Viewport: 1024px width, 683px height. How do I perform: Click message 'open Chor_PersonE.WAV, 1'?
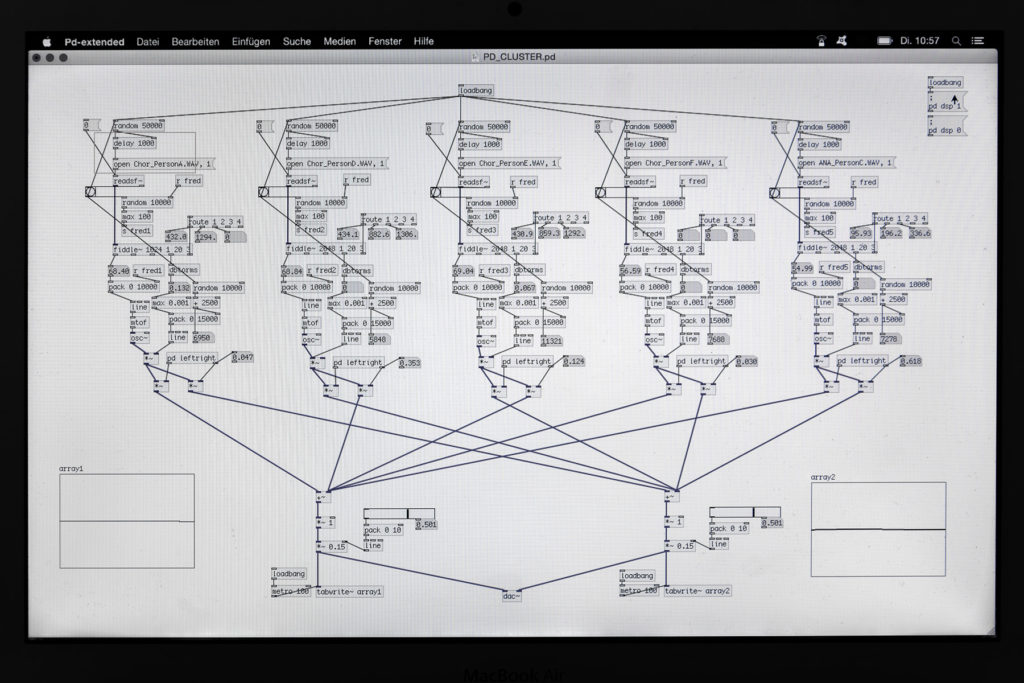(x=509, y=163)
